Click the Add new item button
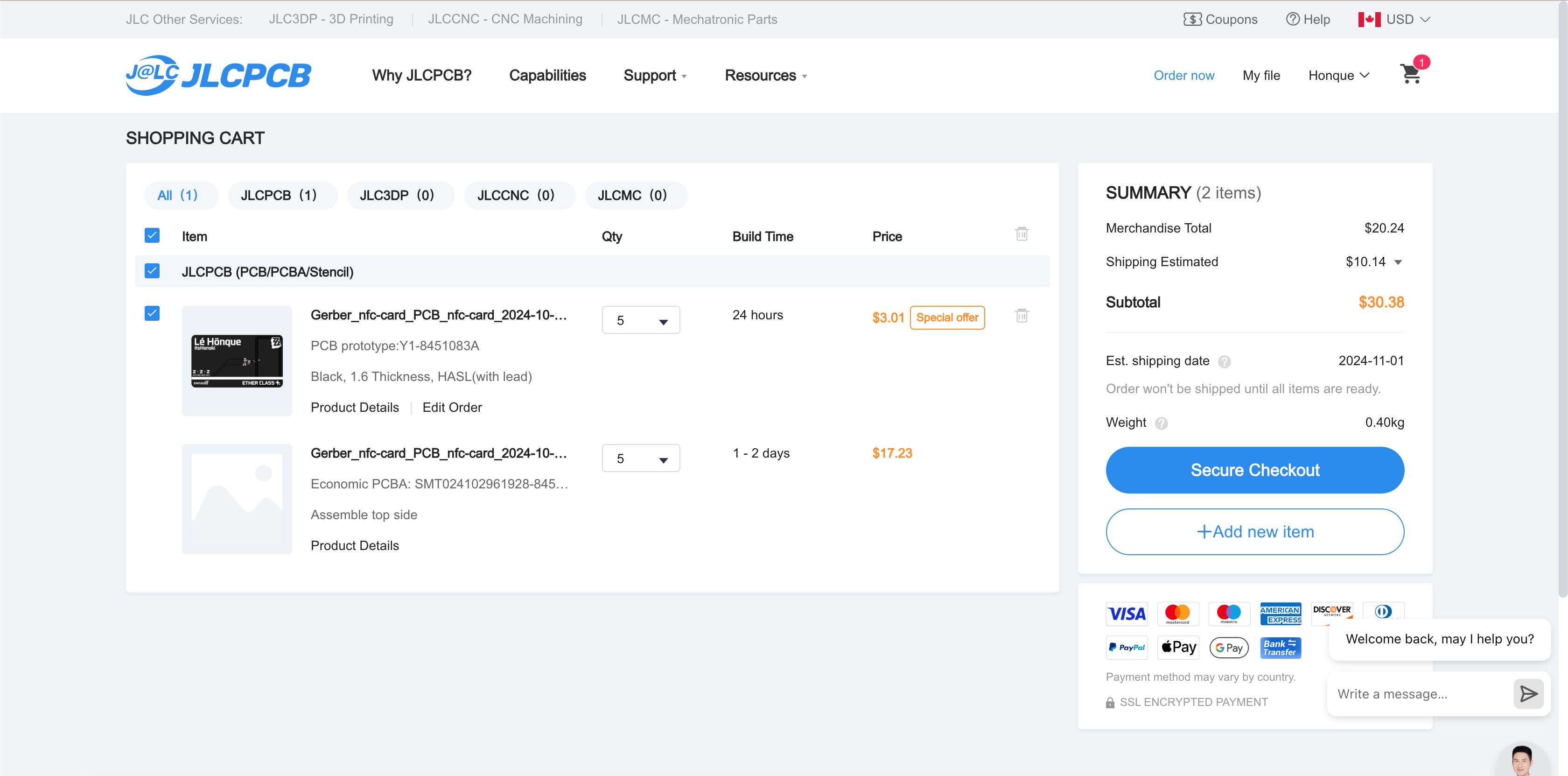This screenshot has height=776, width=1568. pos(1254,532)
